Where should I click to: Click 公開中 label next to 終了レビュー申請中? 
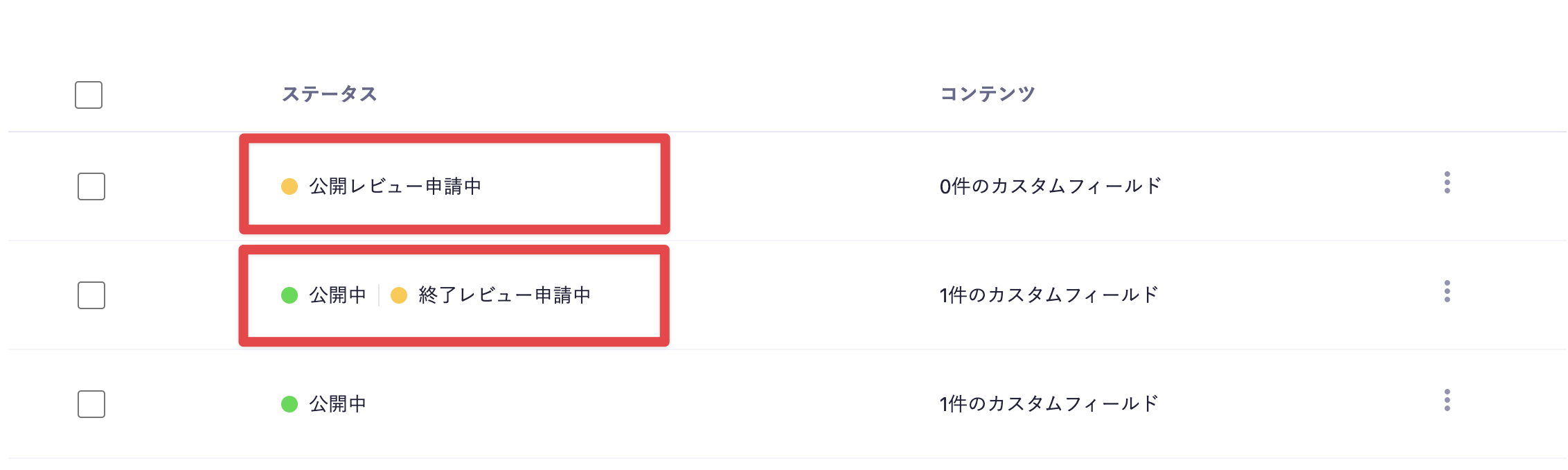pos(337,295)
